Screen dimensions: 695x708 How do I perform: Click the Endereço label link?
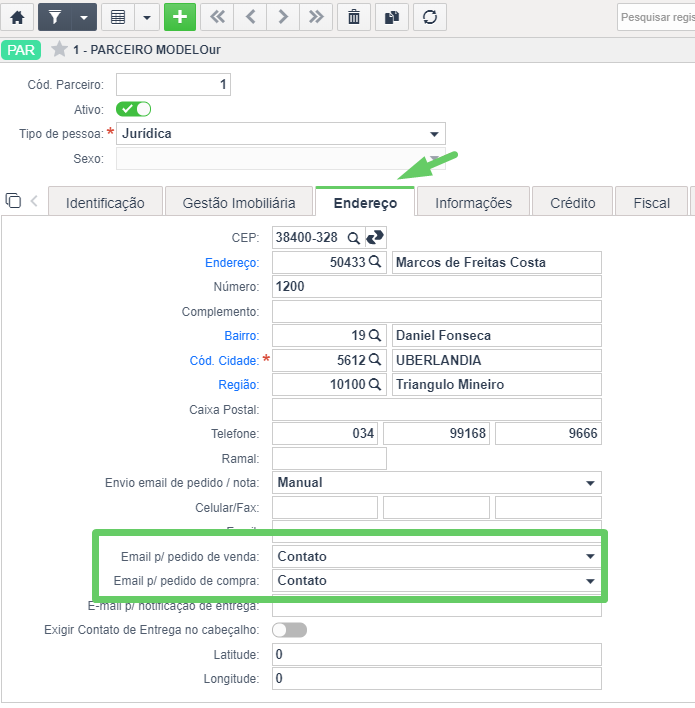[x=232, y=263]
